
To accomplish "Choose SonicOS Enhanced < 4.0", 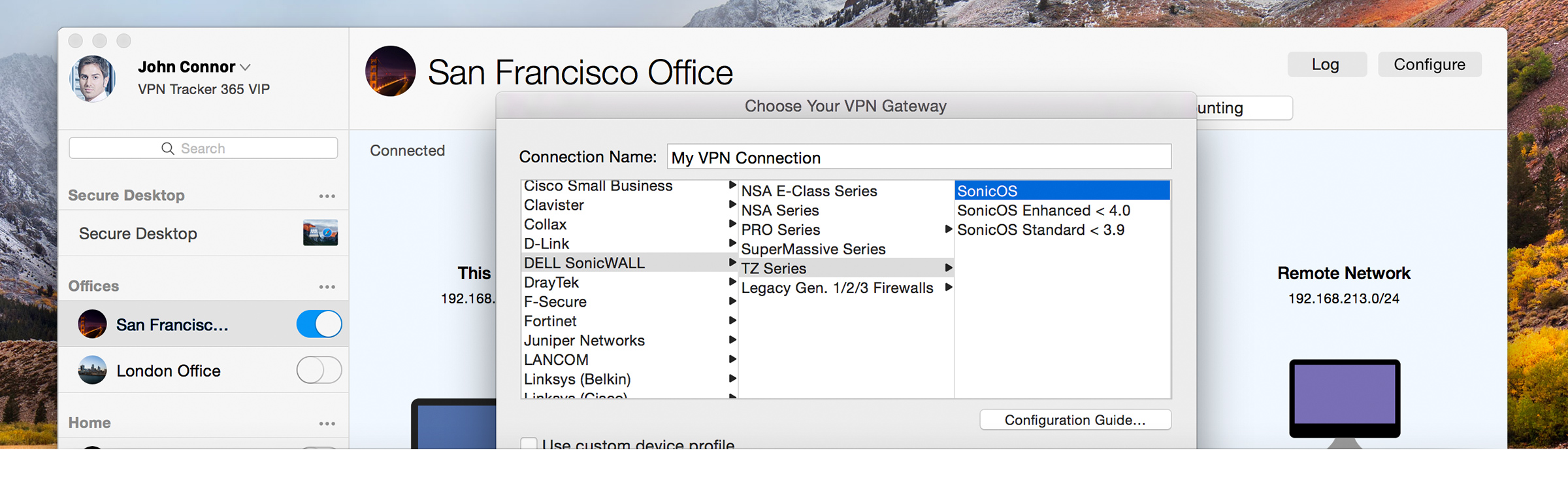I will pyautogui.click(x=1043, y=211).
